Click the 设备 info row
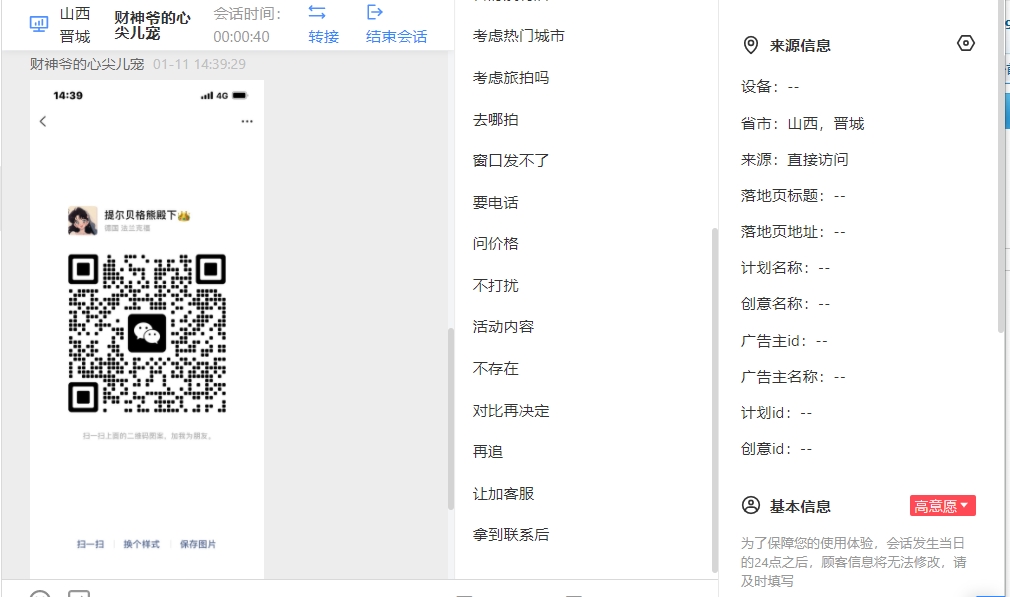Image resolution: width=1010 pixels, height=597 pixels. point(770,87)
